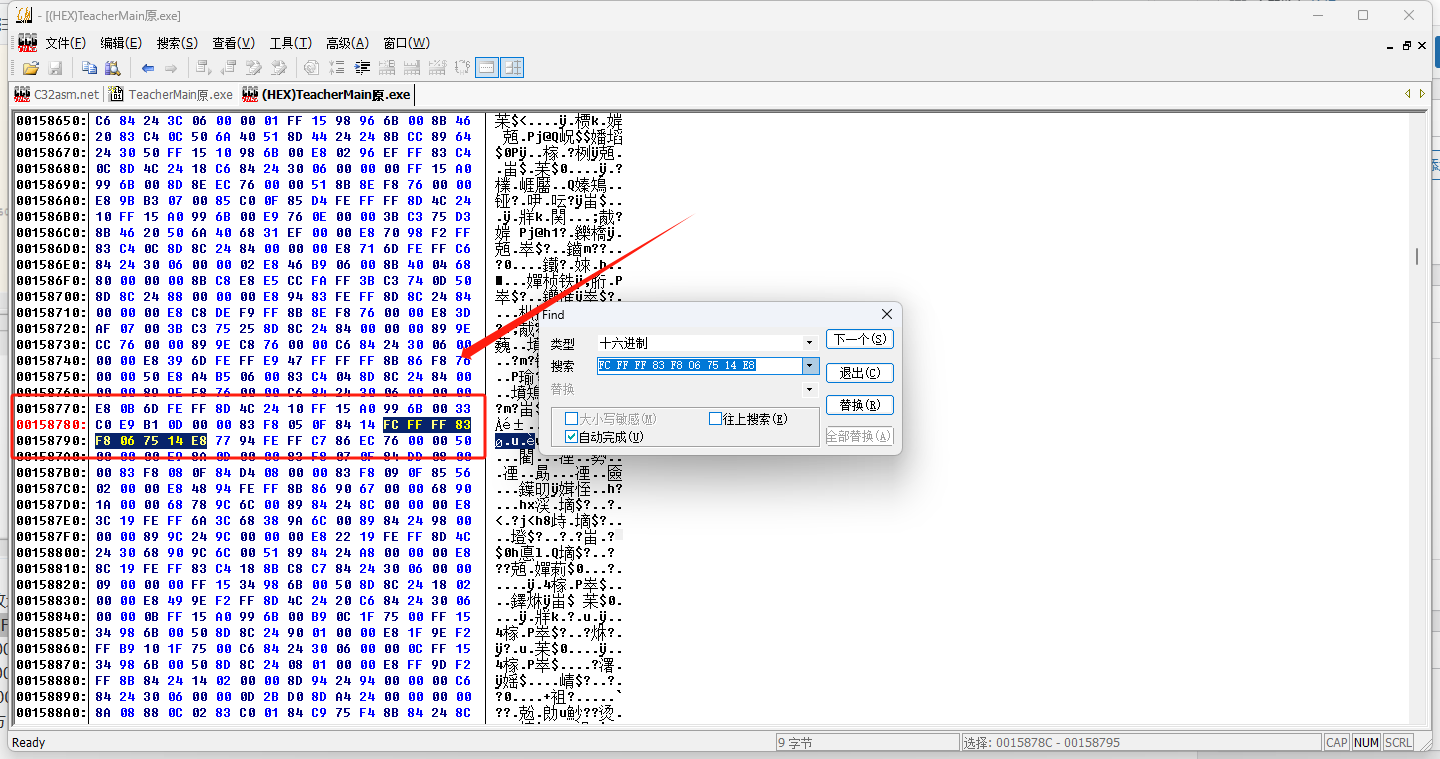Uncheck the 自动完成(U) checkbox

tap(571, 436)
